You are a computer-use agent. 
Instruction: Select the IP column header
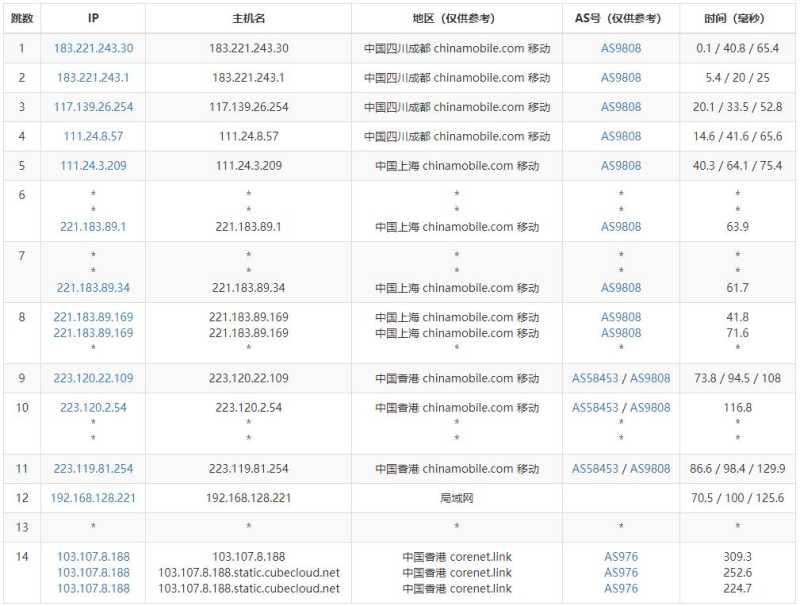coord(93,18)
